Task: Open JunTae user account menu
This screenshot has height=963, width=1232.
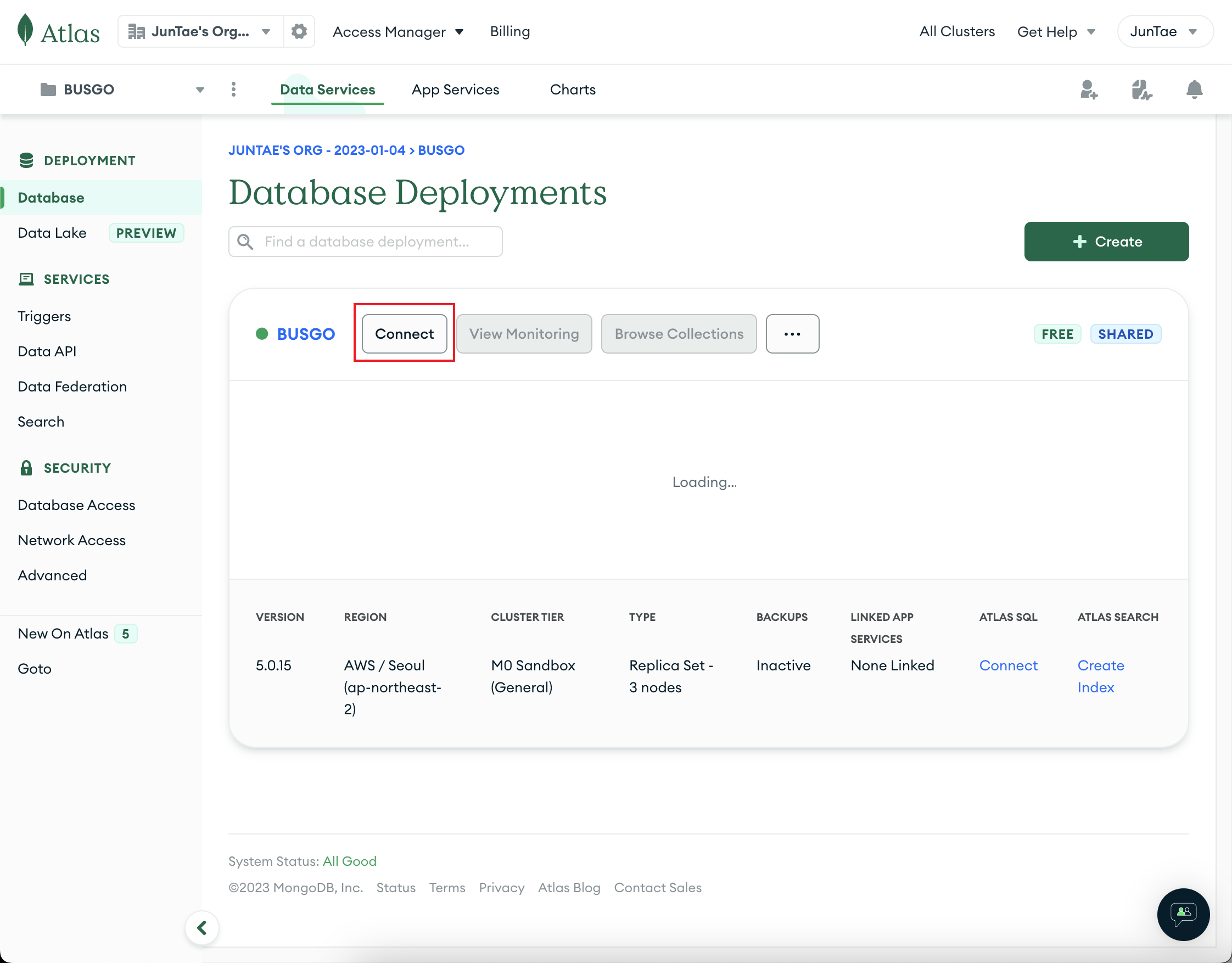Action: click(x=1164, y=32)
